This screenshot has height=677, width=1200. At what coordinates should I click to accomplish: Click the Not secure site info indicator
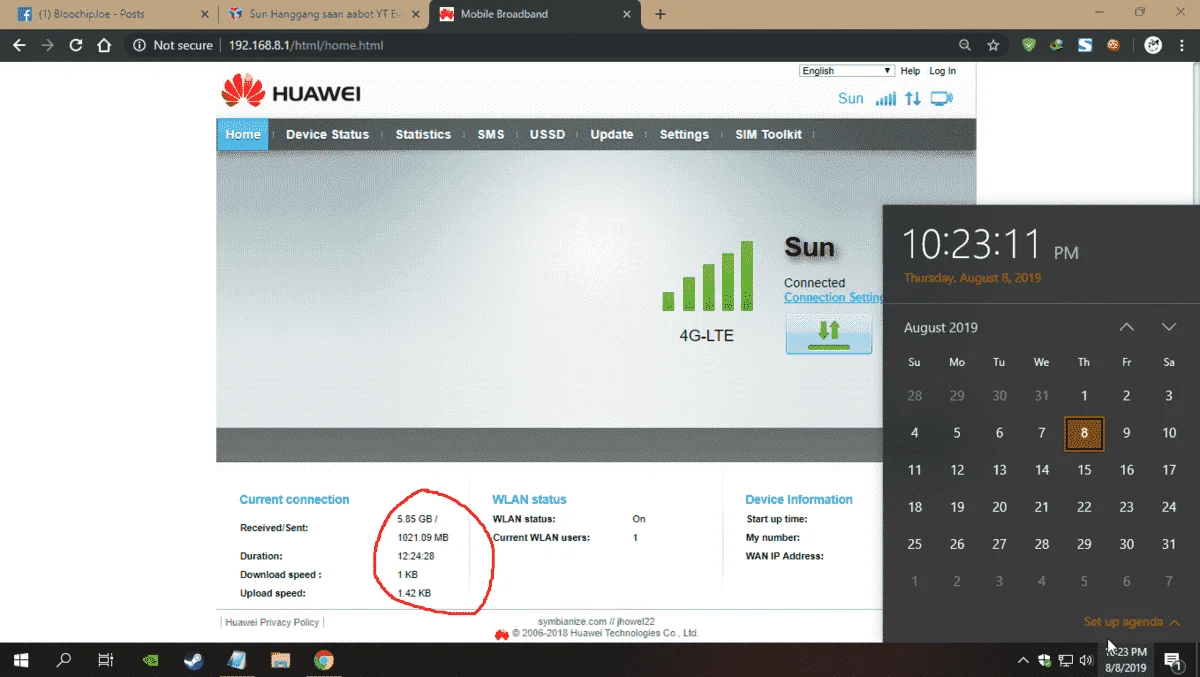click(x=173, y=45)
